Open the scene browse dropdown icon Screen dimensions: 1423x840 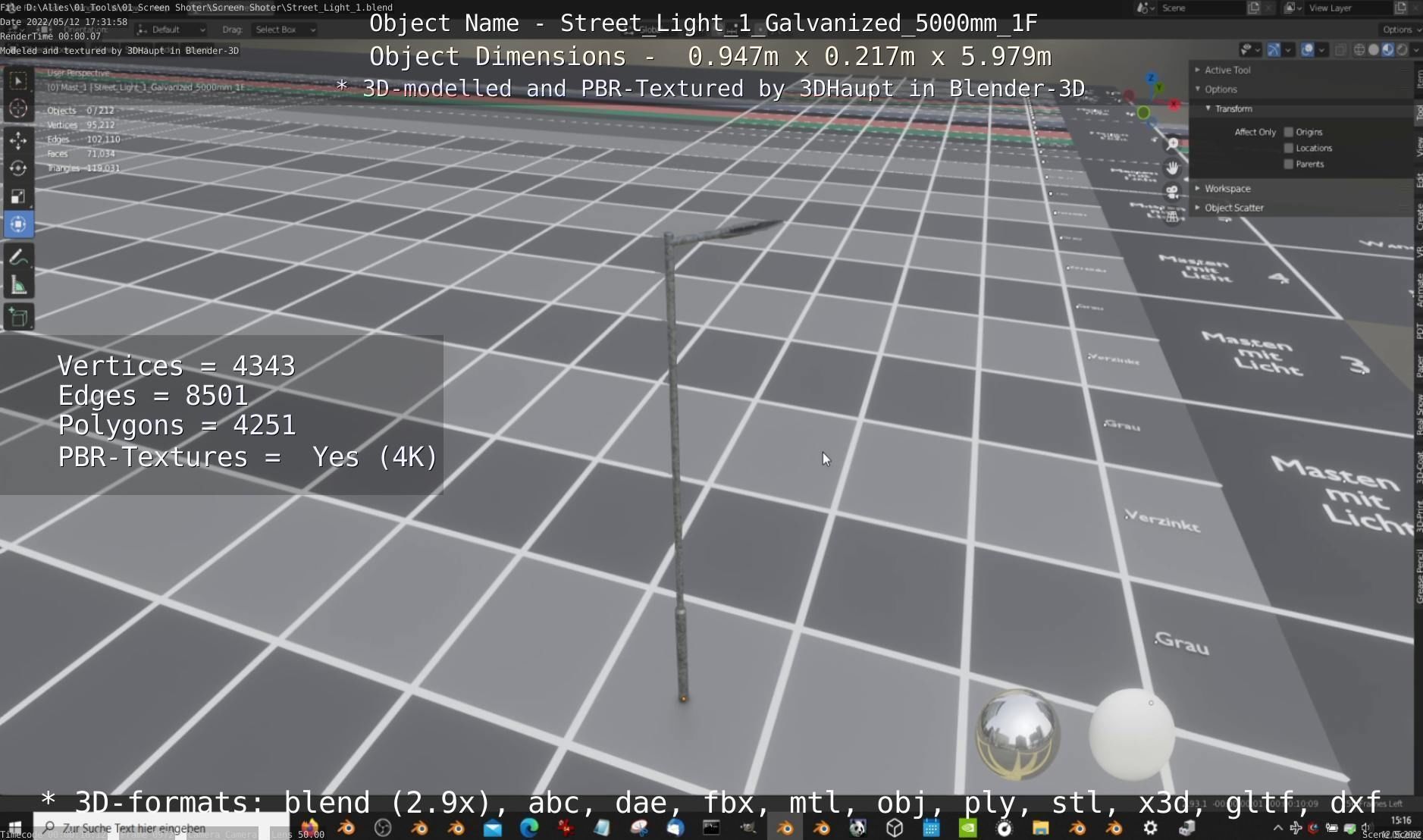point(1146,8)
